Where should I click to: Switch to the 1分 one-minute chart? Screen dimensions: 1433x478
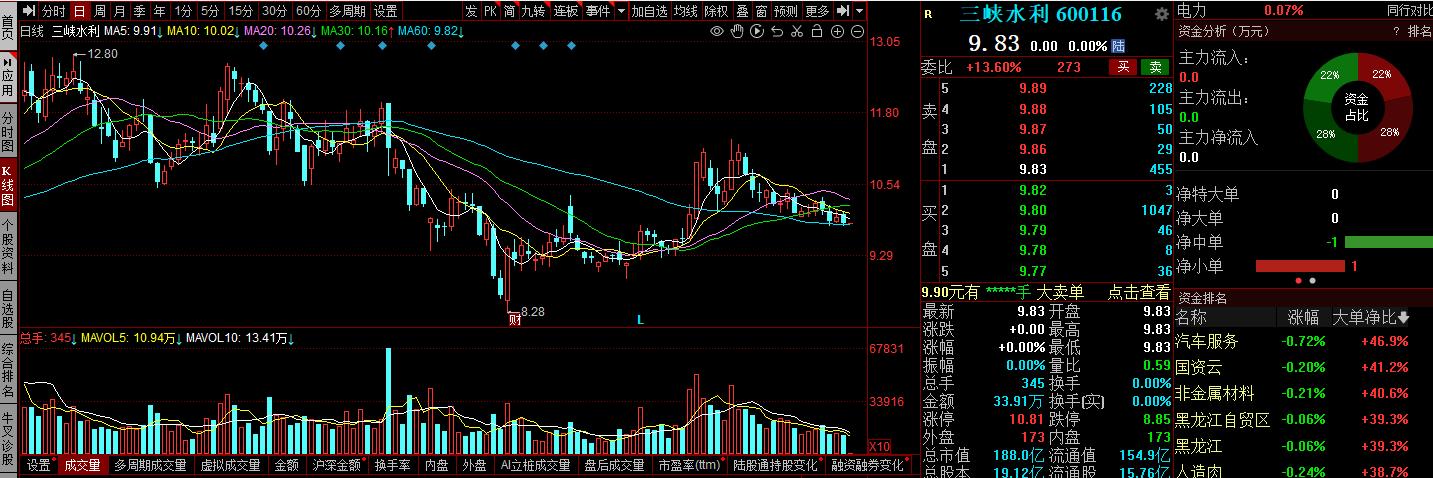[x=183, y=11]
